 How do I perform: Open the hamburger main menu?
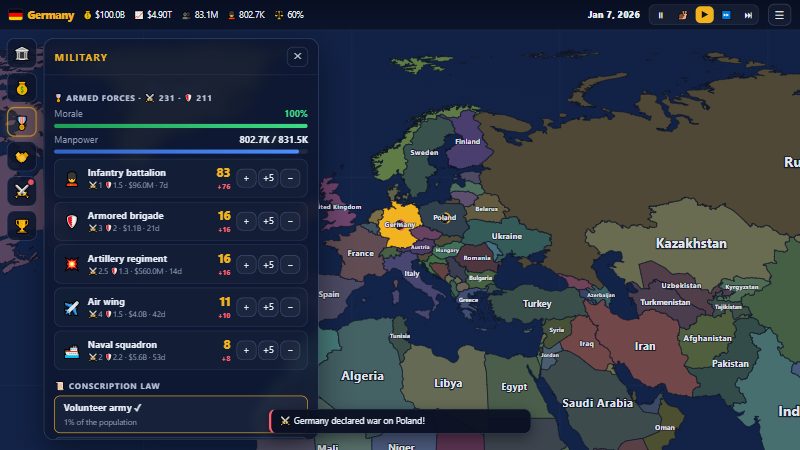tap(779, 15)
